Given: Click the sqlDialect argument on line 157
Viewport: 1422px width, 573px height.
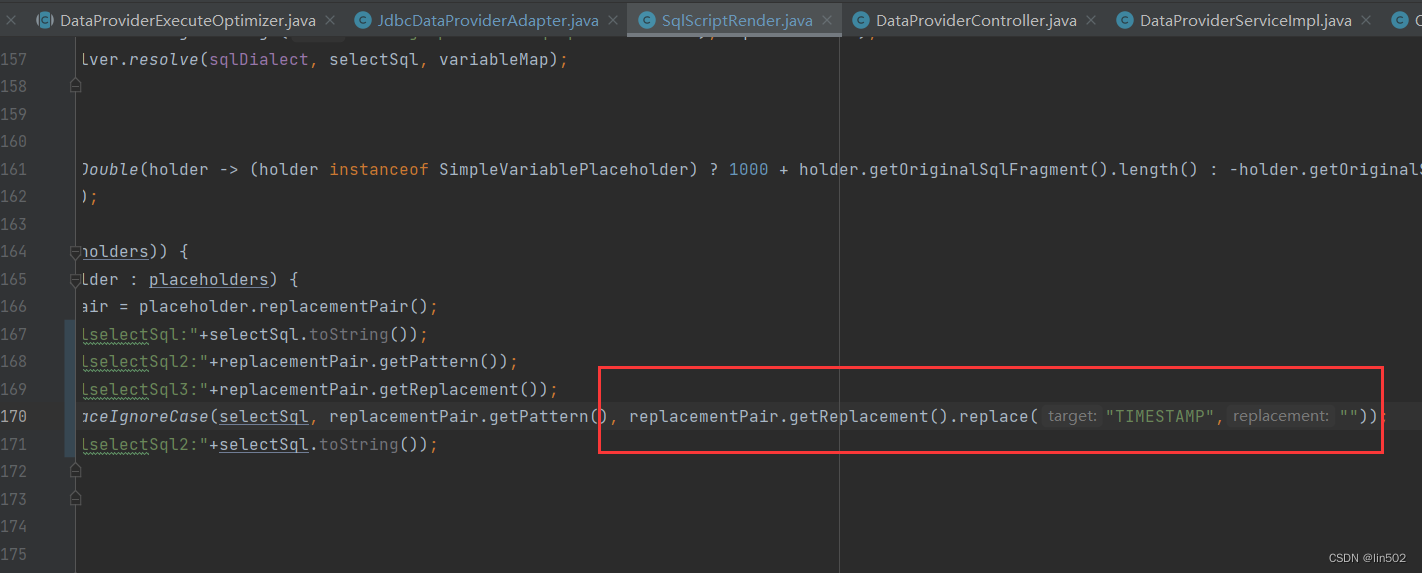Looking at the screenshot, I should click(x=259, y=59).
